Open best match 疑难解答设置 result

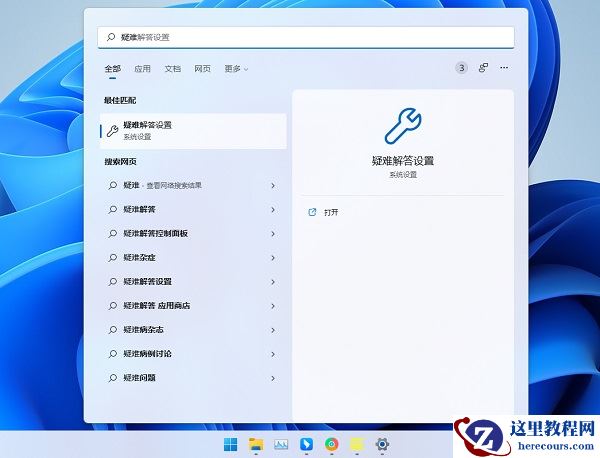[193, 130]
